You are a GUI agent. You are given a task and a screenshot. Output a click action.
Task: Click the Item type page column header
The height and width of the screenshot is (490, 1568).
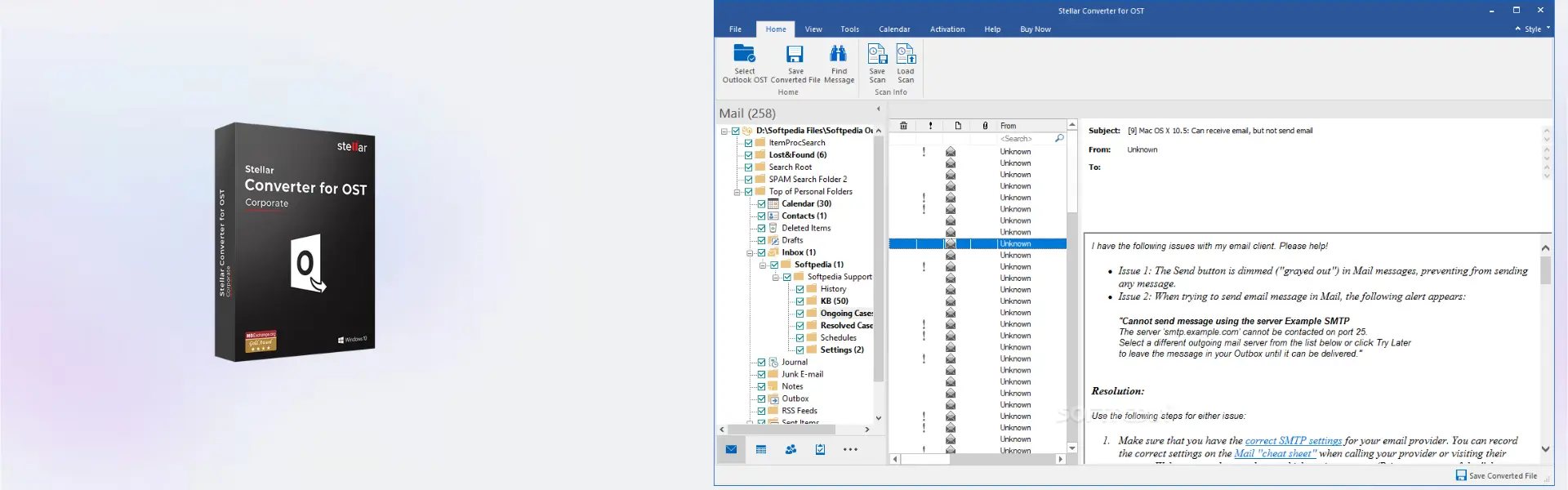point(958,126)
